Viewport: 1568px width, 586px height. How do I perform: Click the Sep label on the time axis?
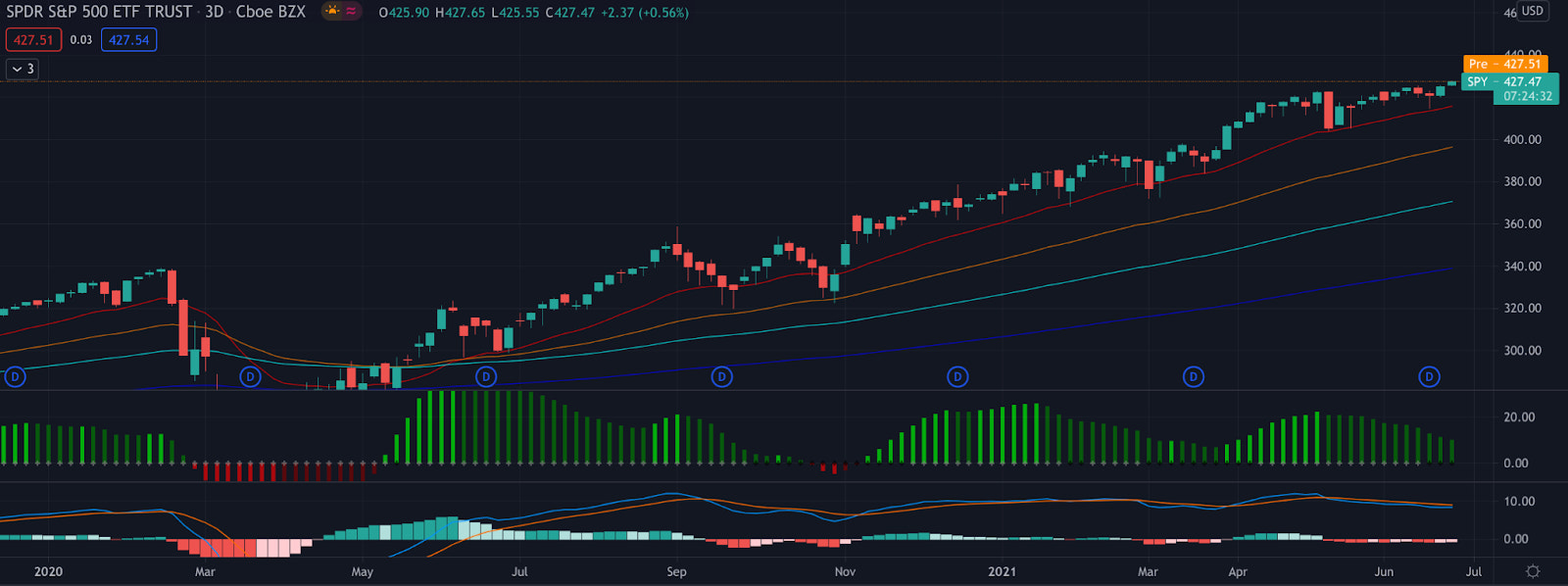[x=676, y=571]
